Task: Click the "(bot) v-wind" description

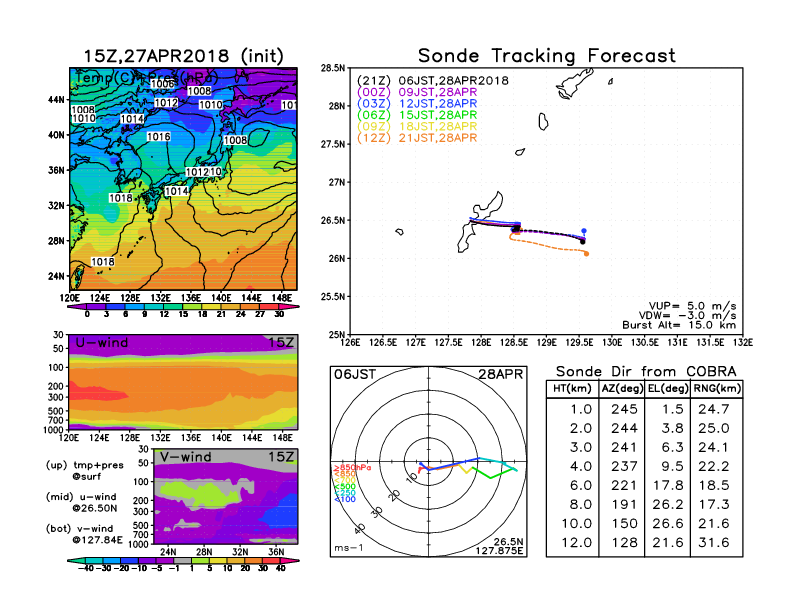Action: [79, 529]
